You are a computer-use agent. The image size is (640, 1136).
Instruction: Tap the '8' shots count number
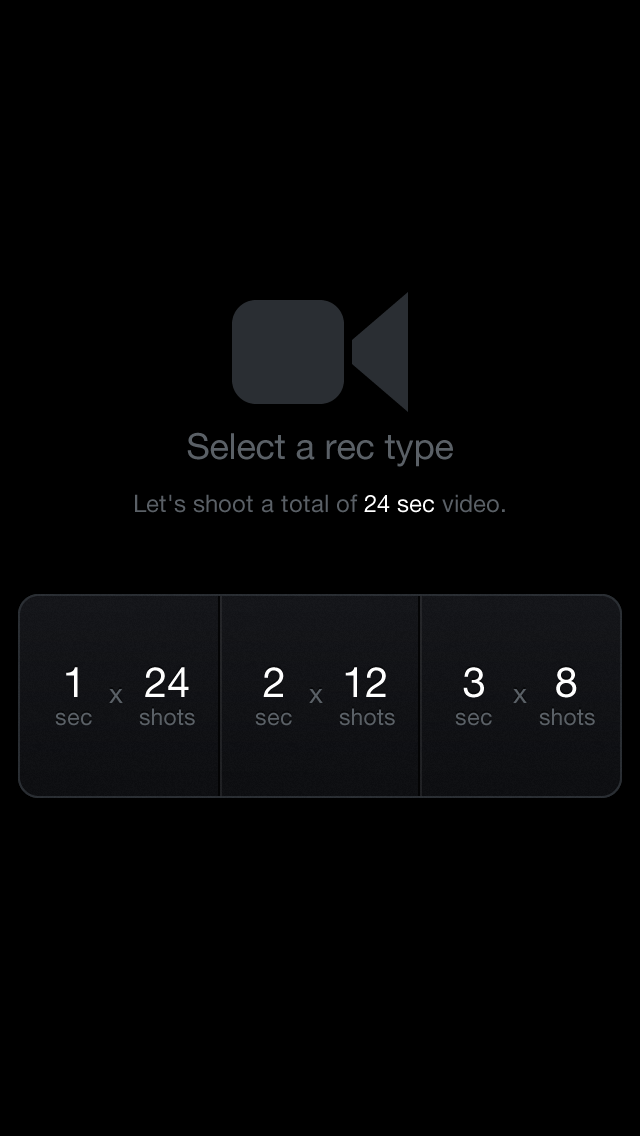point(566,684)
